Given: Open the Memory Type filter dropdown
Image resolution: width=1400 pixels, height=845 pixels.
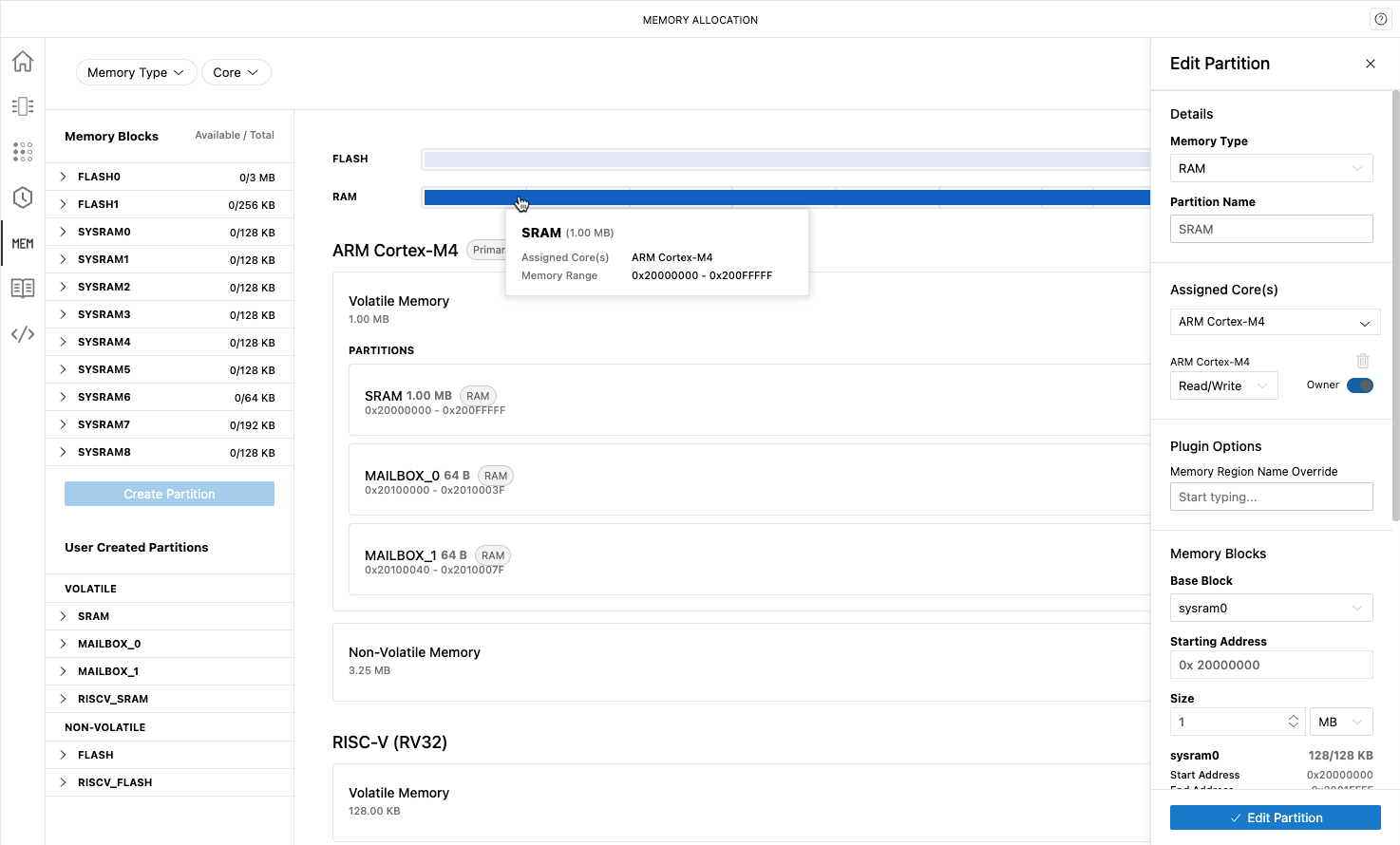Looking at the screenshot, I should coord(136,72).
